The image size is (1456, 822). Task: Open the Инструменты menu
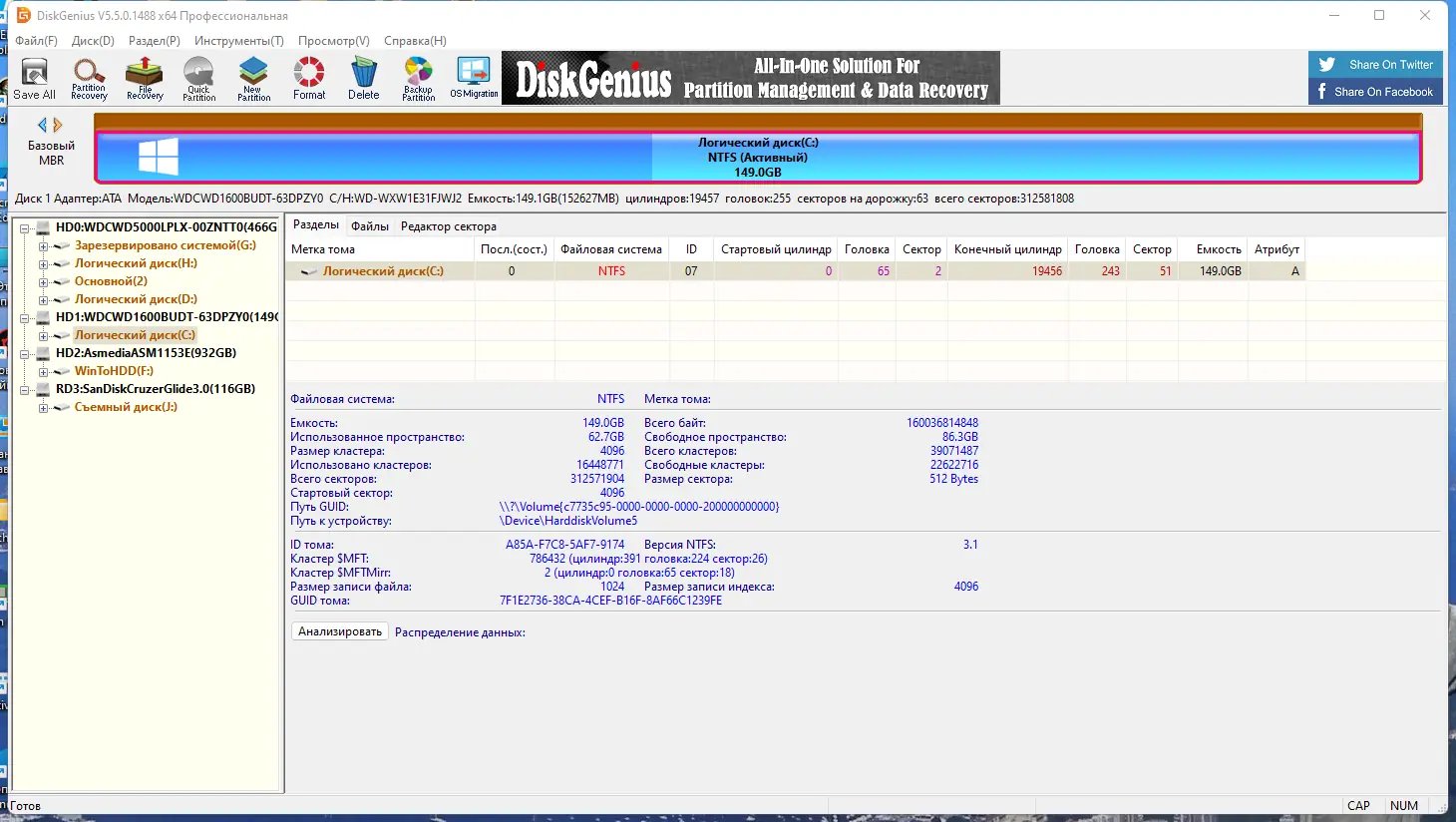tap(238, 41)
